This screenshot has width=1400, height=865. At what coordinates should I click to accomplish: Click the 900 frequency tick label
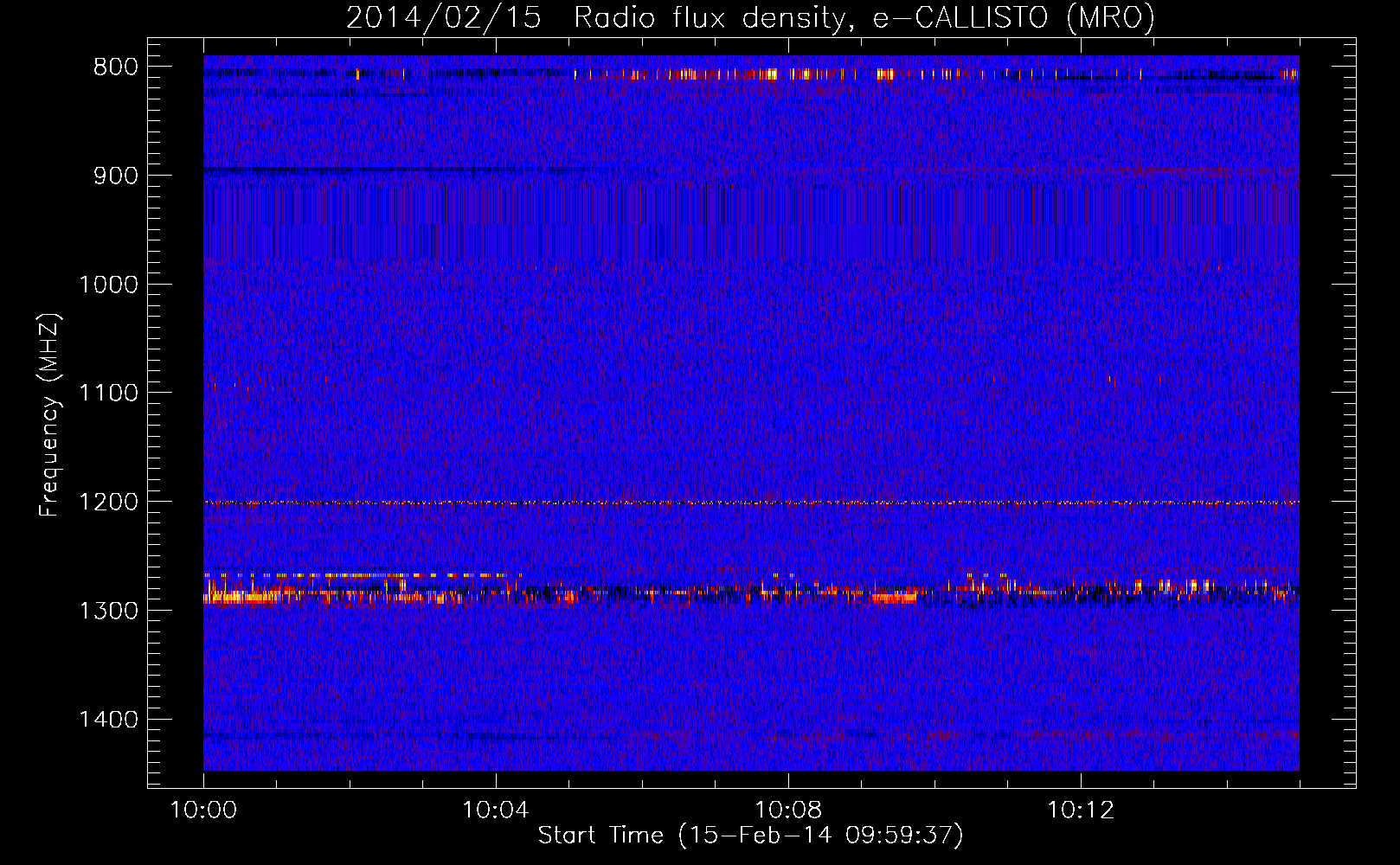coord(116,176)
